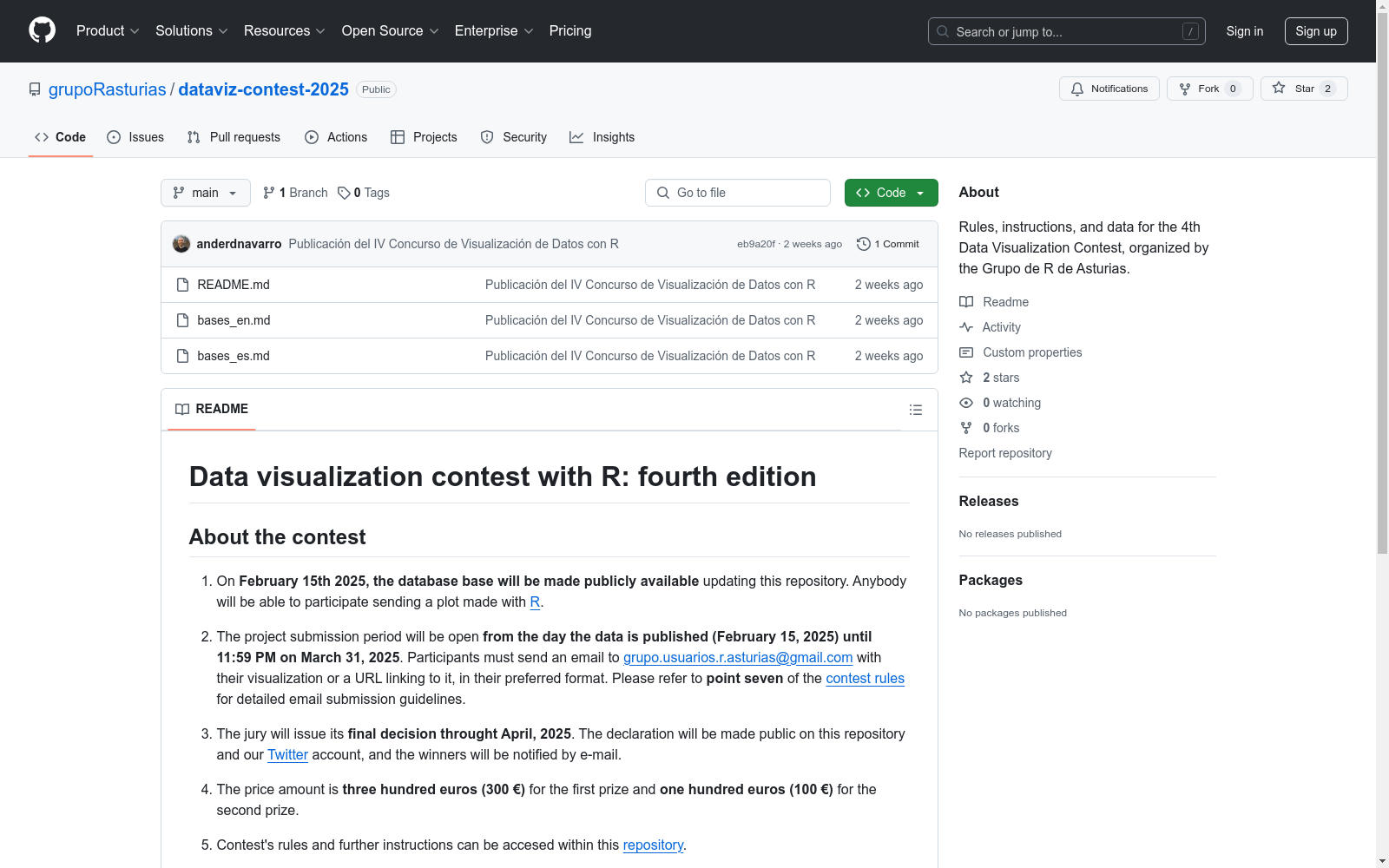Click the anderdnavarro author name
This screenshot has width=1389, height=868.
click(x=239, y=244)
